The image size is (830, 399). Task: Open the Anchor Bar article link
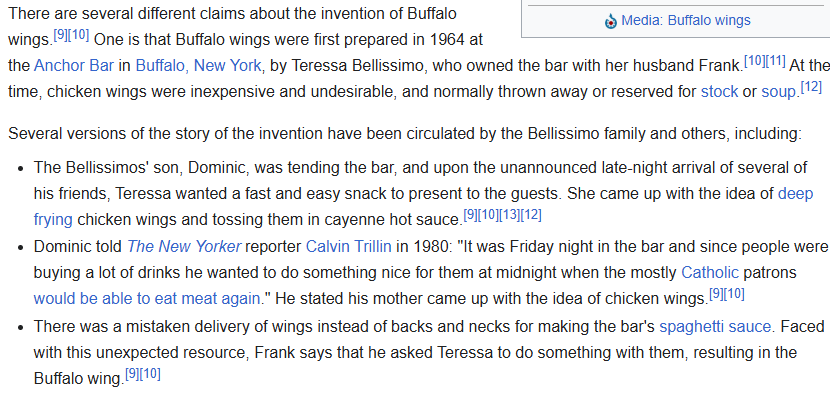[x=74, y=66]
